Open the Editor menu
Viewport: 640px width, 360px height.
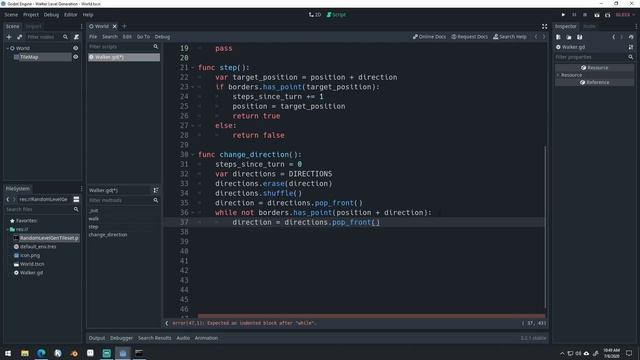[71, 15]
